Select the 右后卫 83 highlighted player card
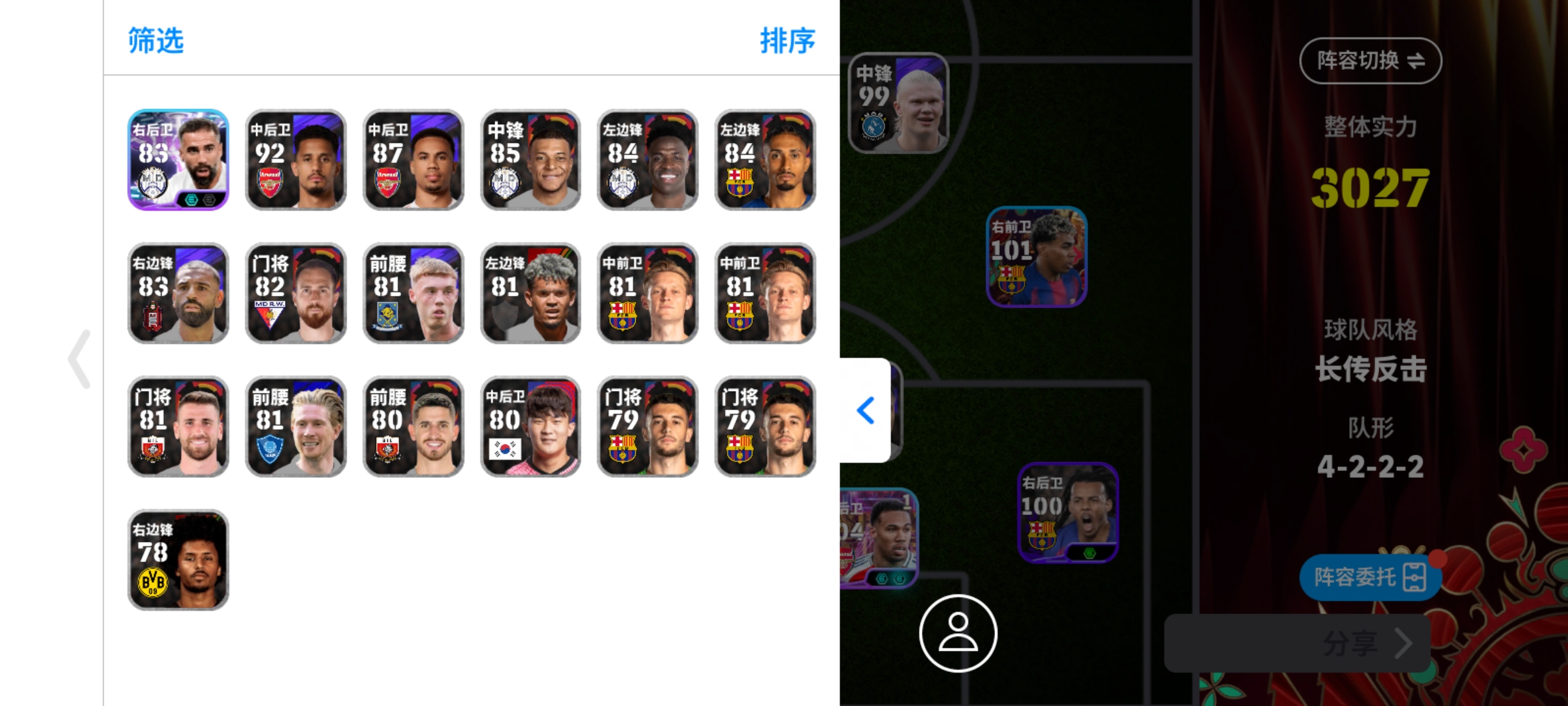Image resolution: width=1568 pixels, height=706 pixels. (x=178, y=160)
